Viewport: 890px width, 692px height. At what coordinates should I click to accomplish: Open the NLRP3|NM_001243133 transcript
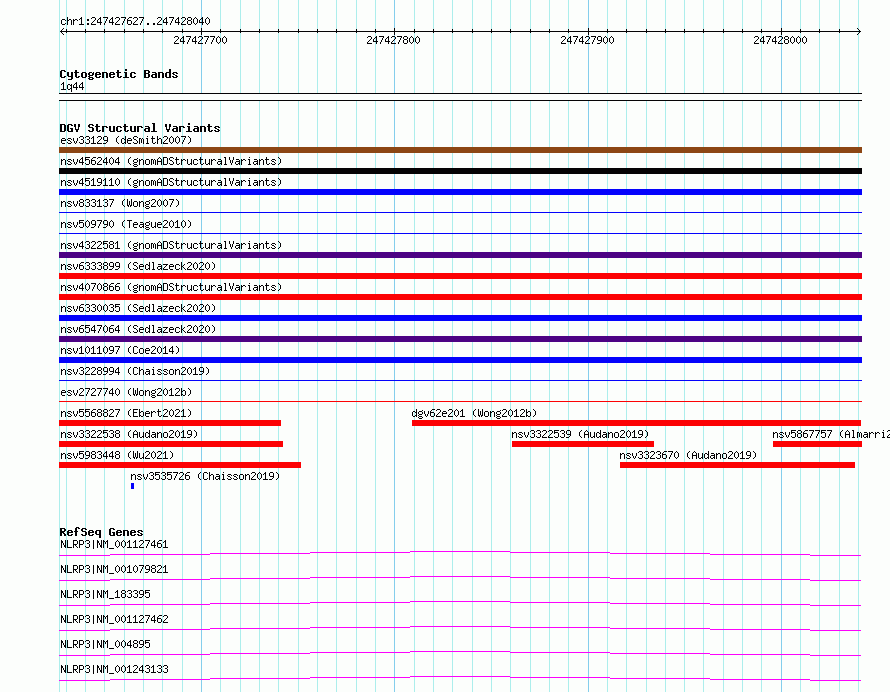click(114, 669)
